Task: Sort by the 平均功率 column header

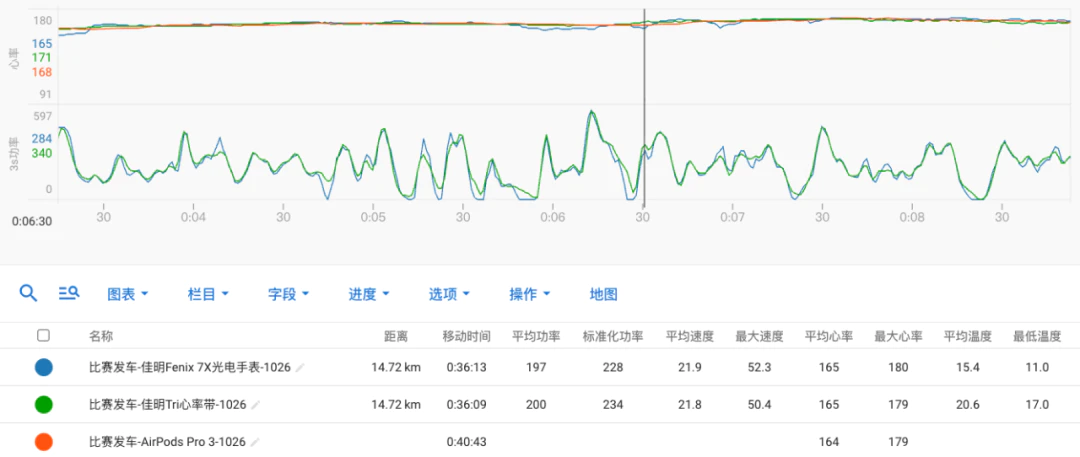Action: (536, 336)
